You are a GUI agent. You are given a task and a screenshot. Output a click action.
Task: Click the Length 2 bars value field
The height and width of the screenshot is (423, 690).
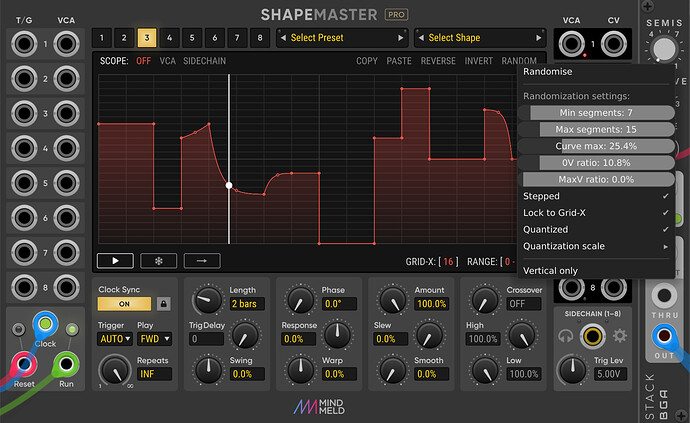tap(247, 304)
